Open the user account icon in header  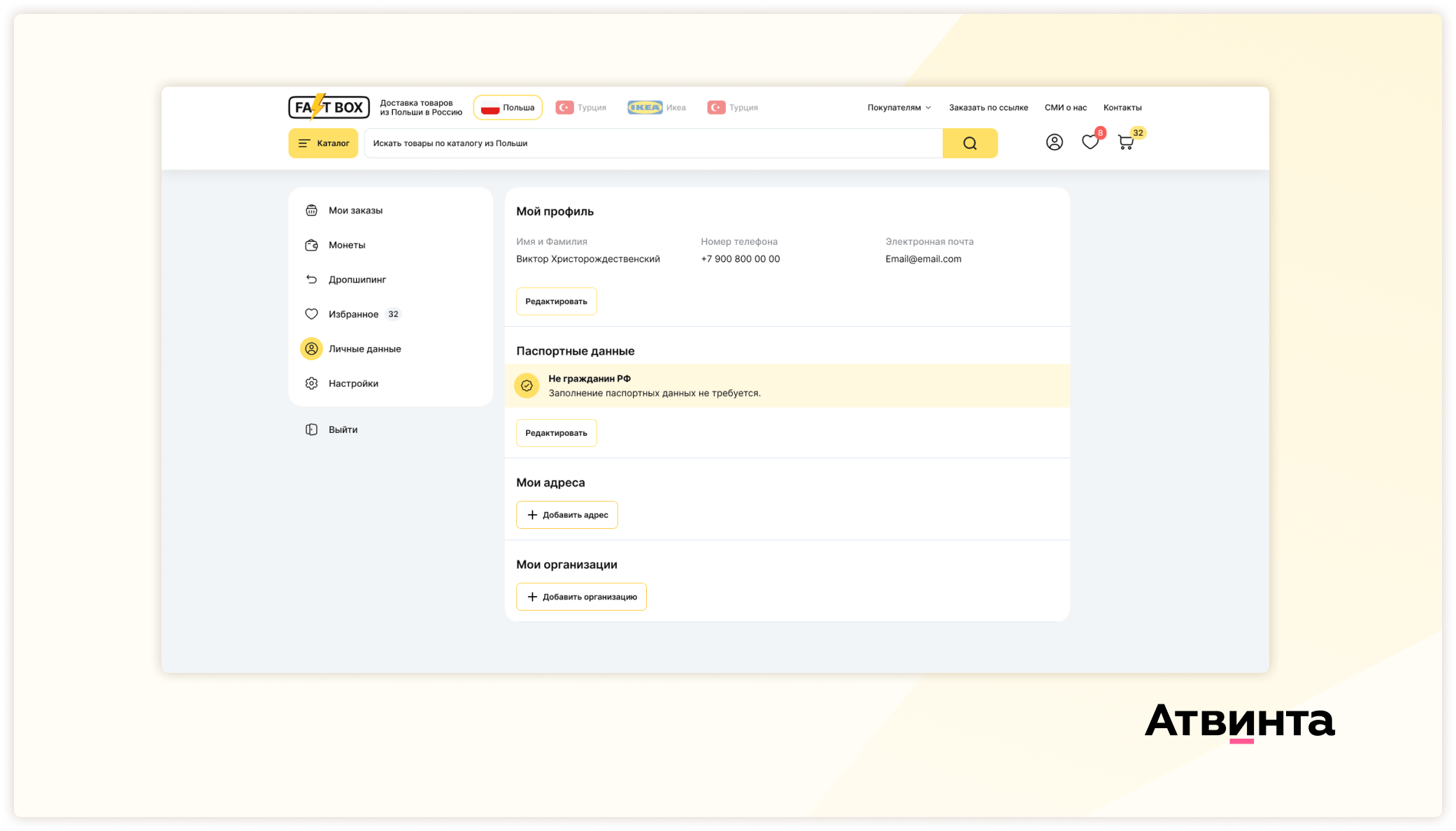click(1054, 143)
